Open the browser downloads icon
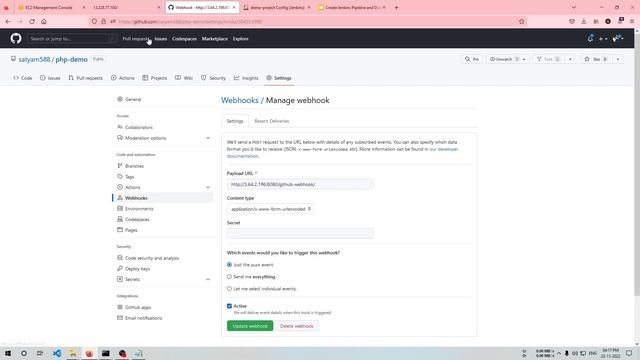 point(584,22)
